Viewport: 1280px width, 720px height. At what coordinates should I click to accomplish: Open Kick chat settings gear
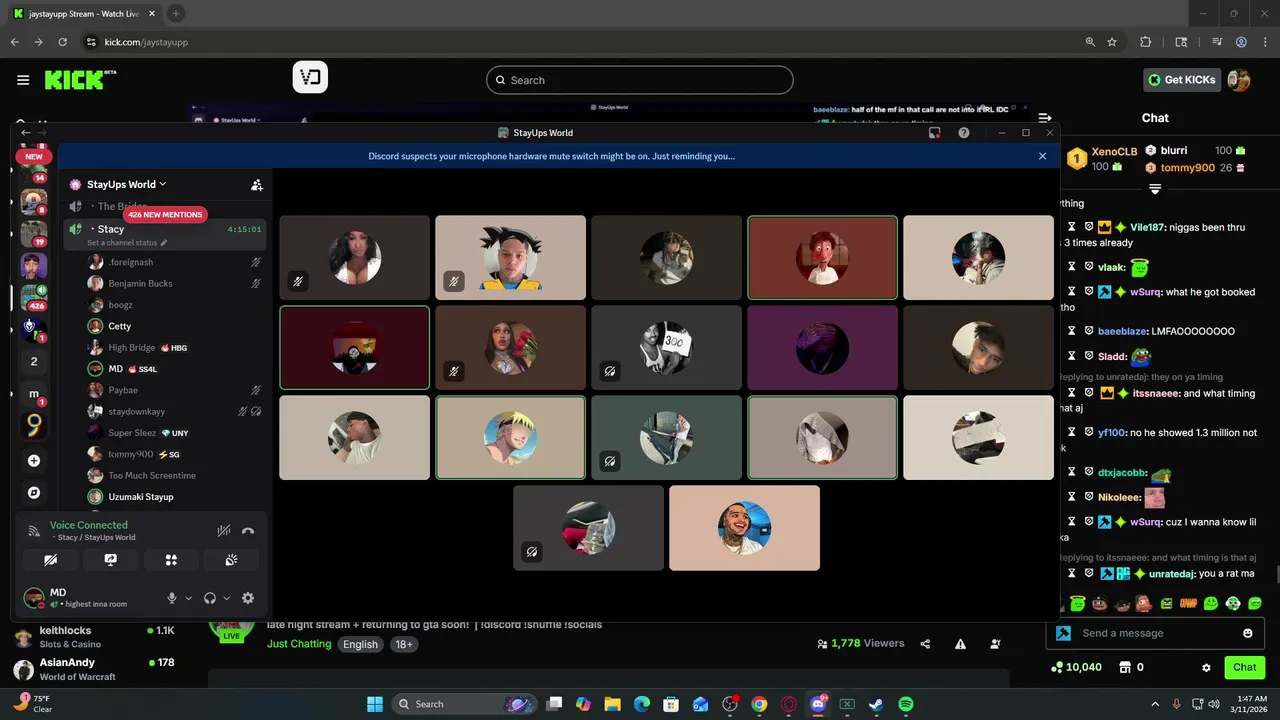click(1206, 667)
